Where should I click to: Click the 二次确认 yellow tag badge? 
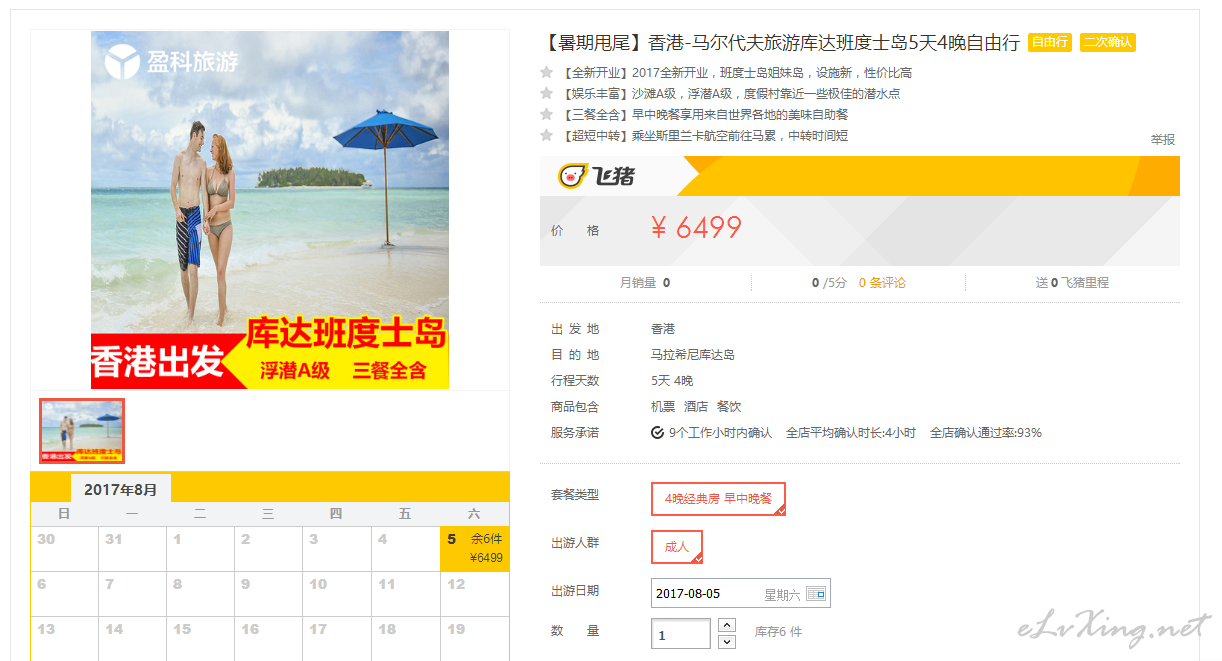[x=1107, y=42]
